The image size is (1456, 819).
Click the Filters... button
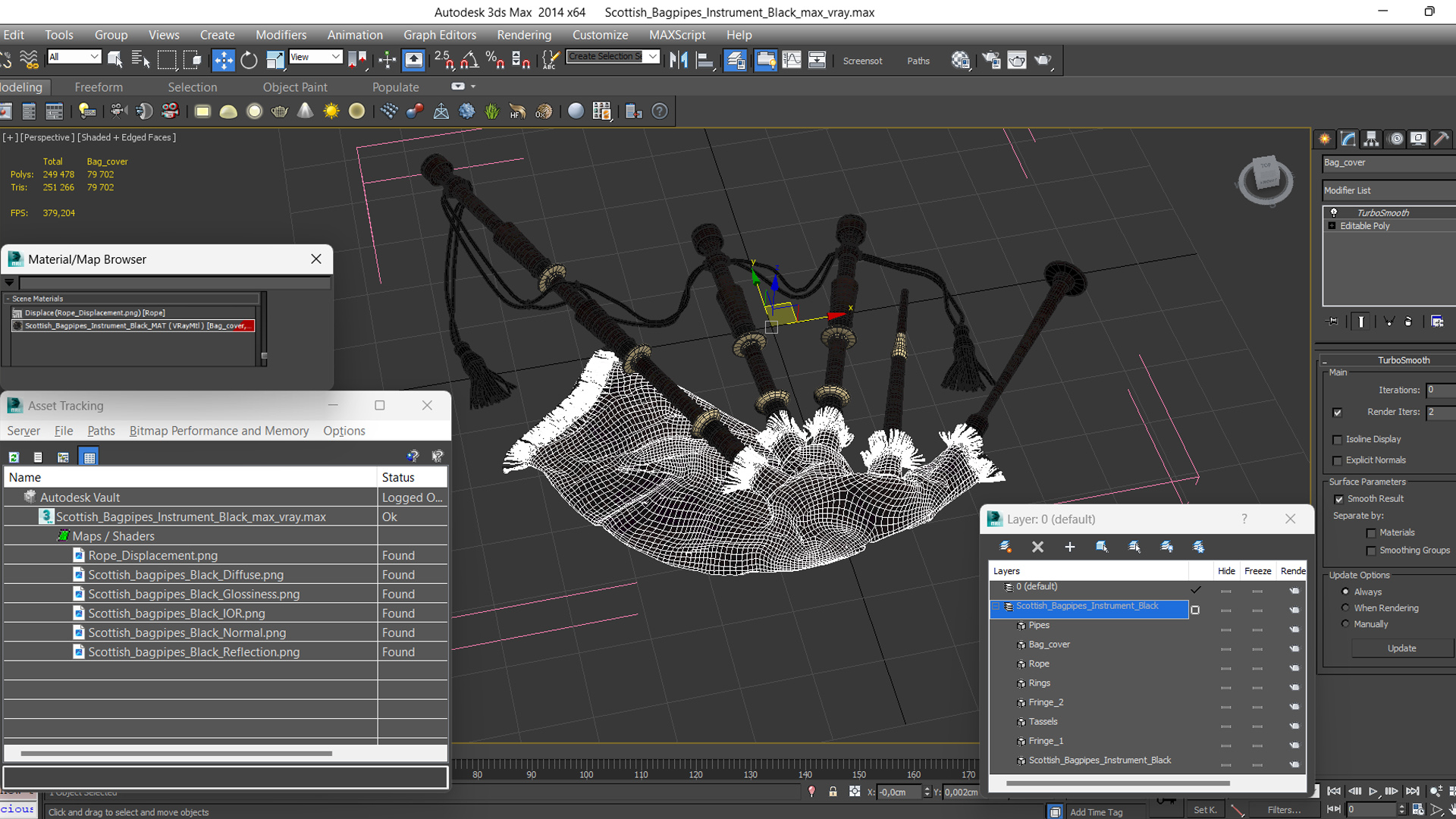pyautogui.click(x=1284, y=810)
